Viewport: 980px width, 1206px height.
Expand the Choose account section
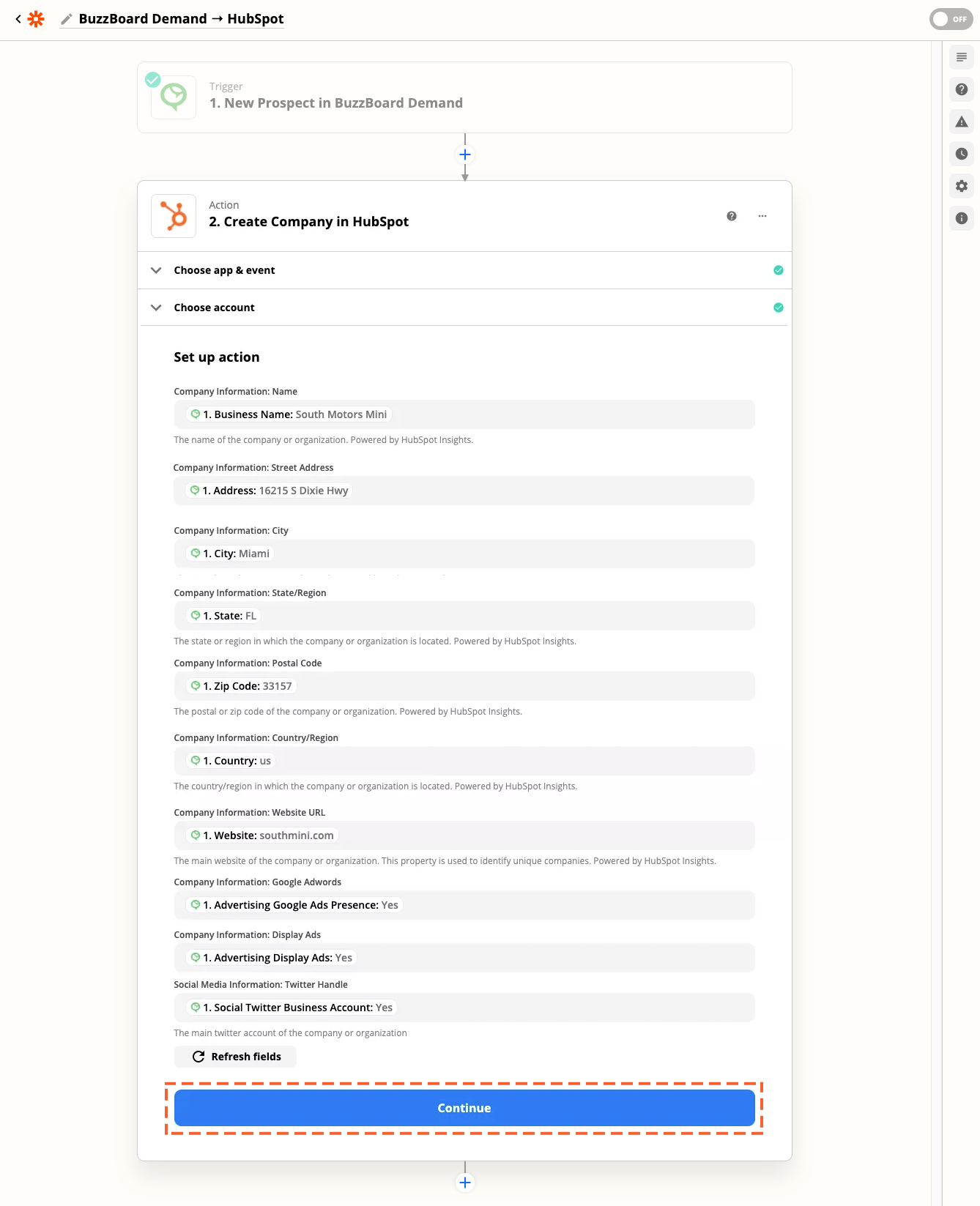[x=464, y=308]
